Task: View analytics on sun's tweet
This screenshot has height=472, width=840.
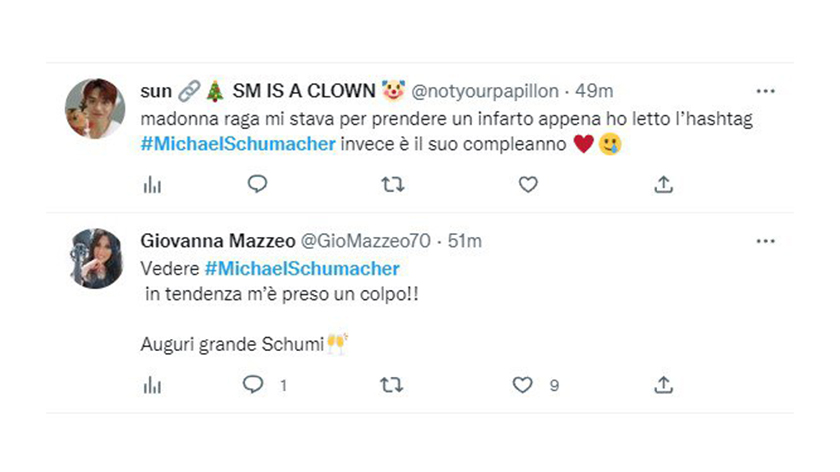Action: coord(153,185)
